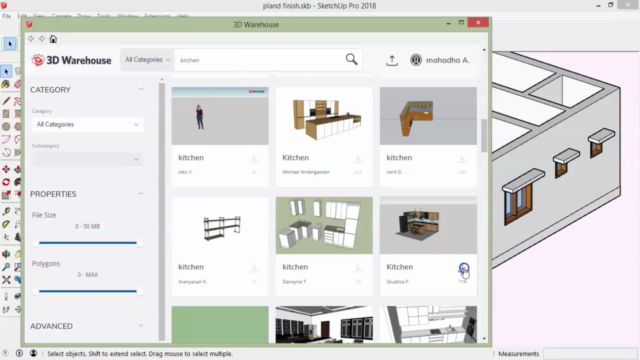Screen dimensions: 640x360
Task: Open the Kitchen title by Michael Andergassen
Action: (296, 158)
